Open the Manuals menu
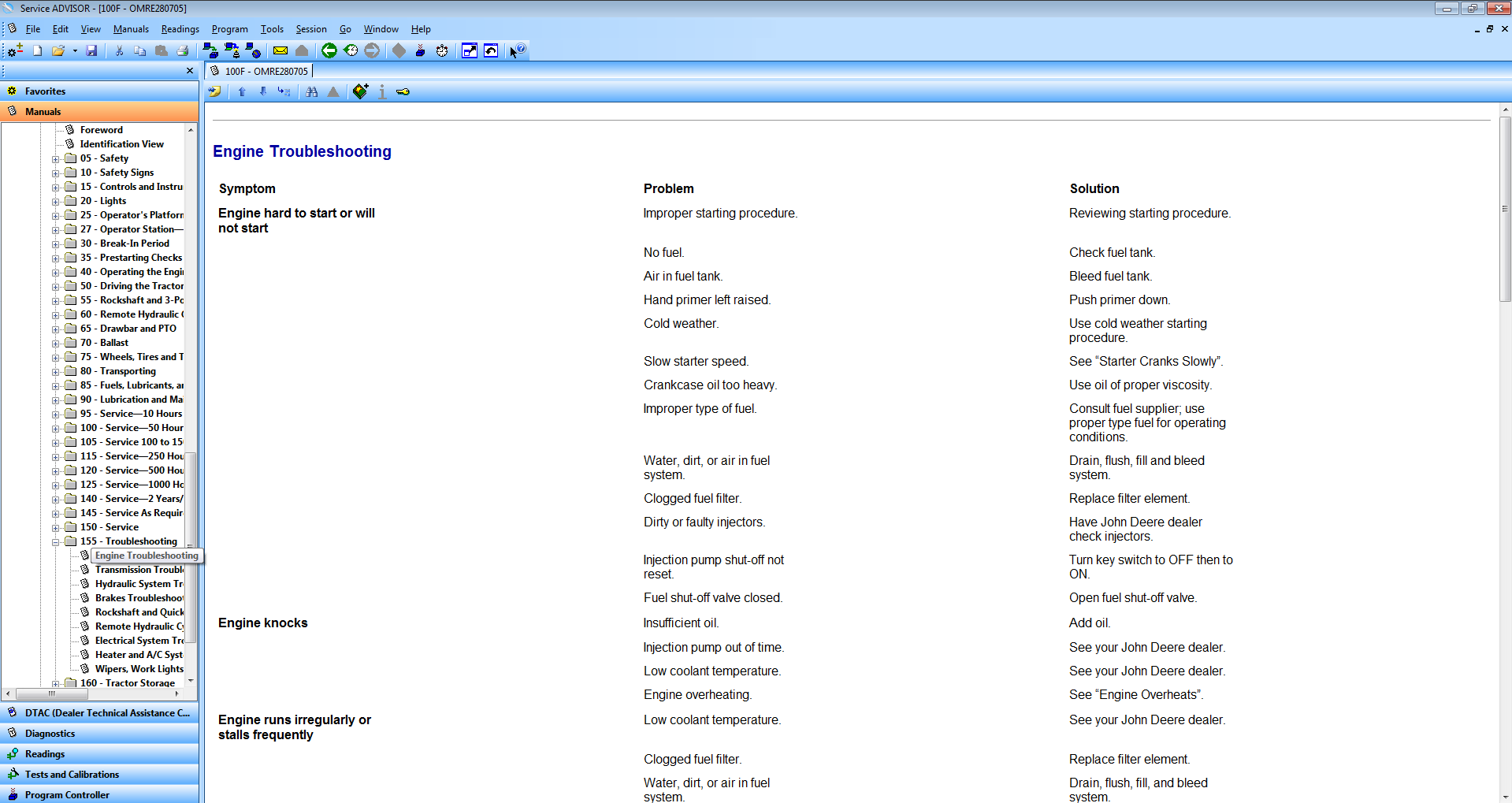Viewport: 1512px width, 803px height. 131,29
